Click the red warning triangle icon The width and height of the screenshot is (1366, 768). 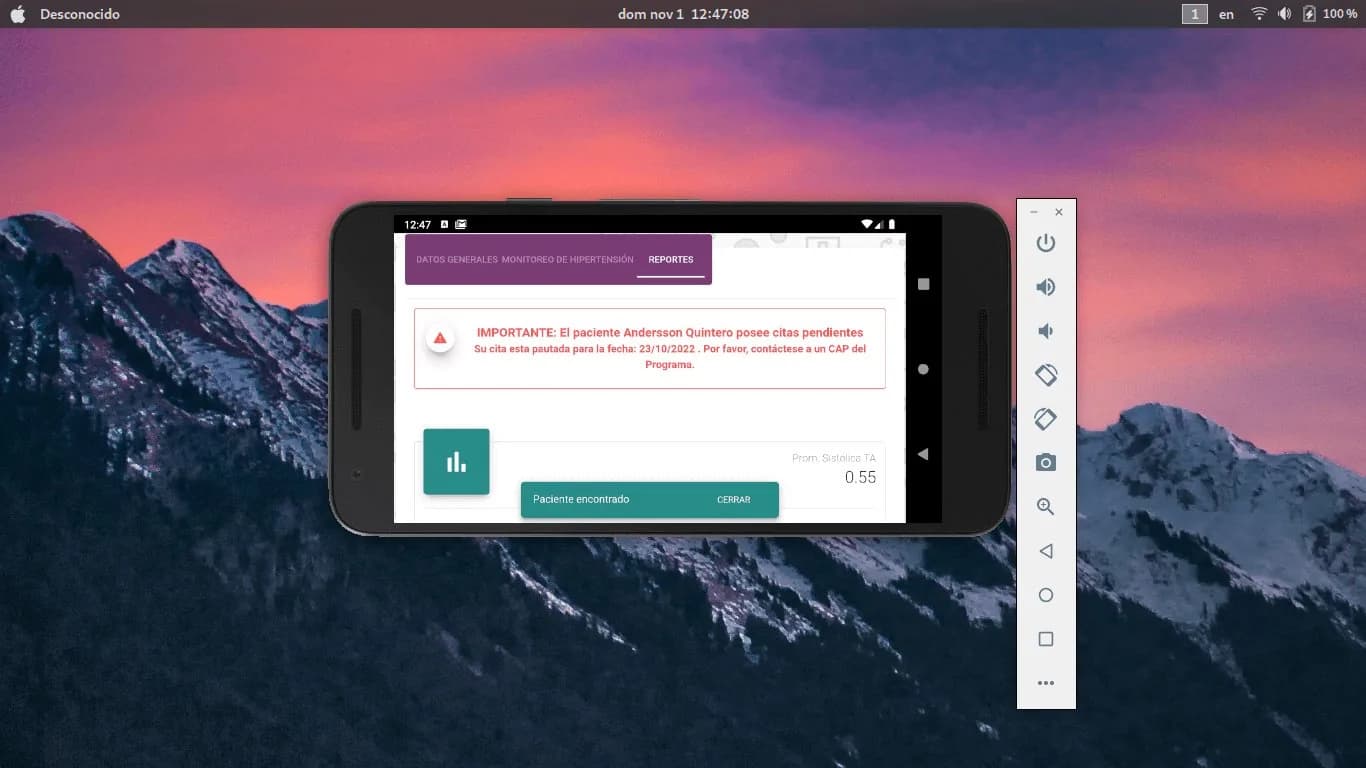click(440, 338)
